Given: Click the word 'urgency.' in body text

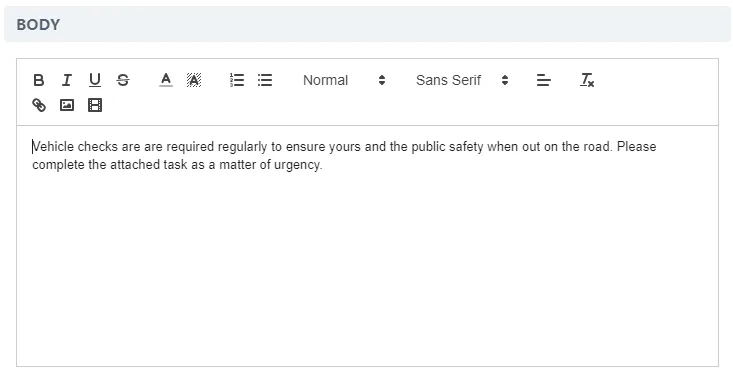Looking at the screenshot, I should [x=298, y=165].
